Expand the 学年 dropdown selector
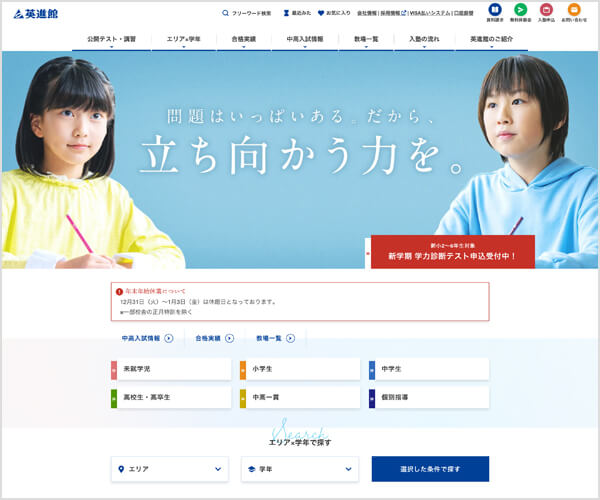 click(300, 468)
